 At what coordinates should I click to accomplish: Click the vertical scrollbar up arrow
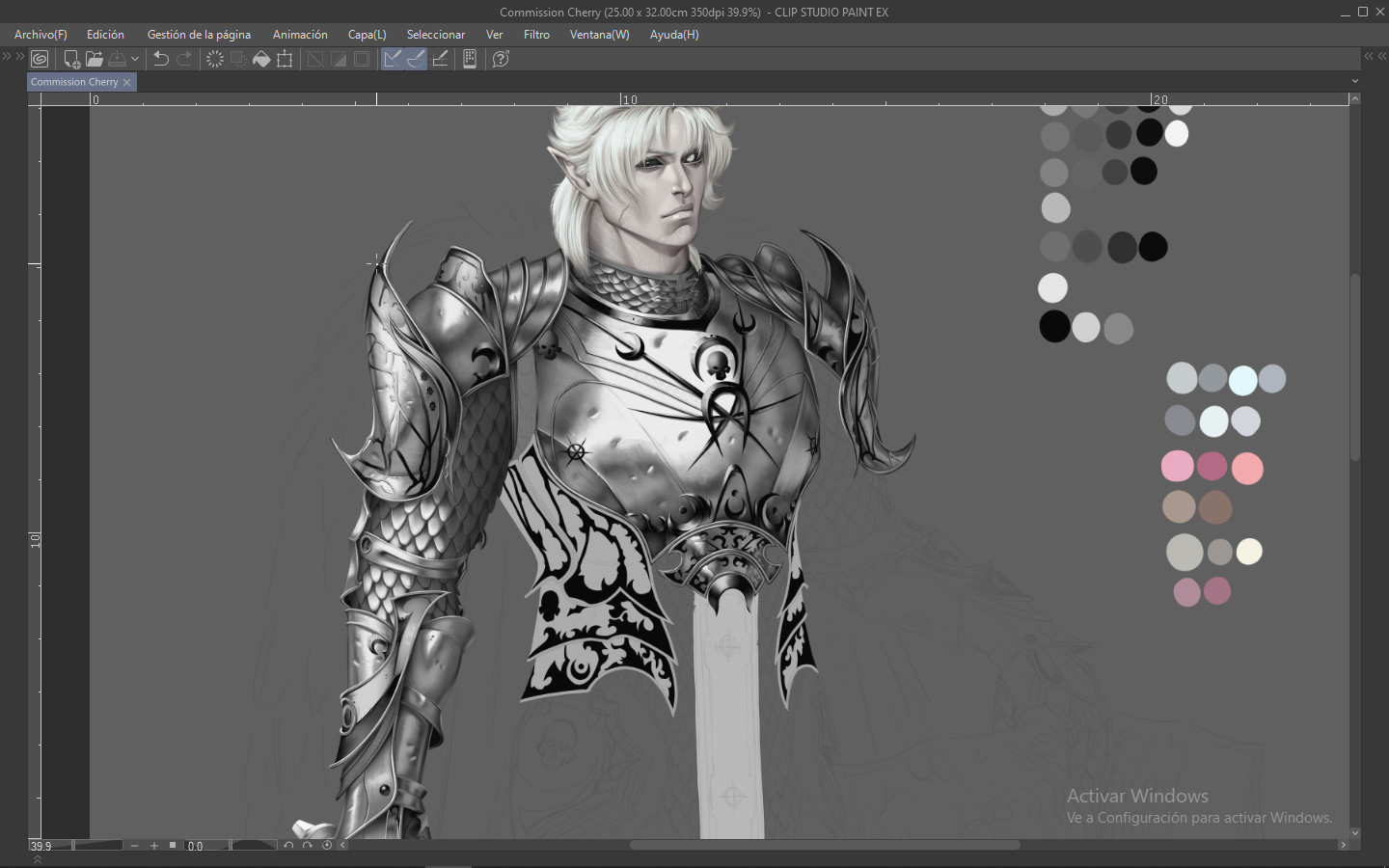[1355, 98]
